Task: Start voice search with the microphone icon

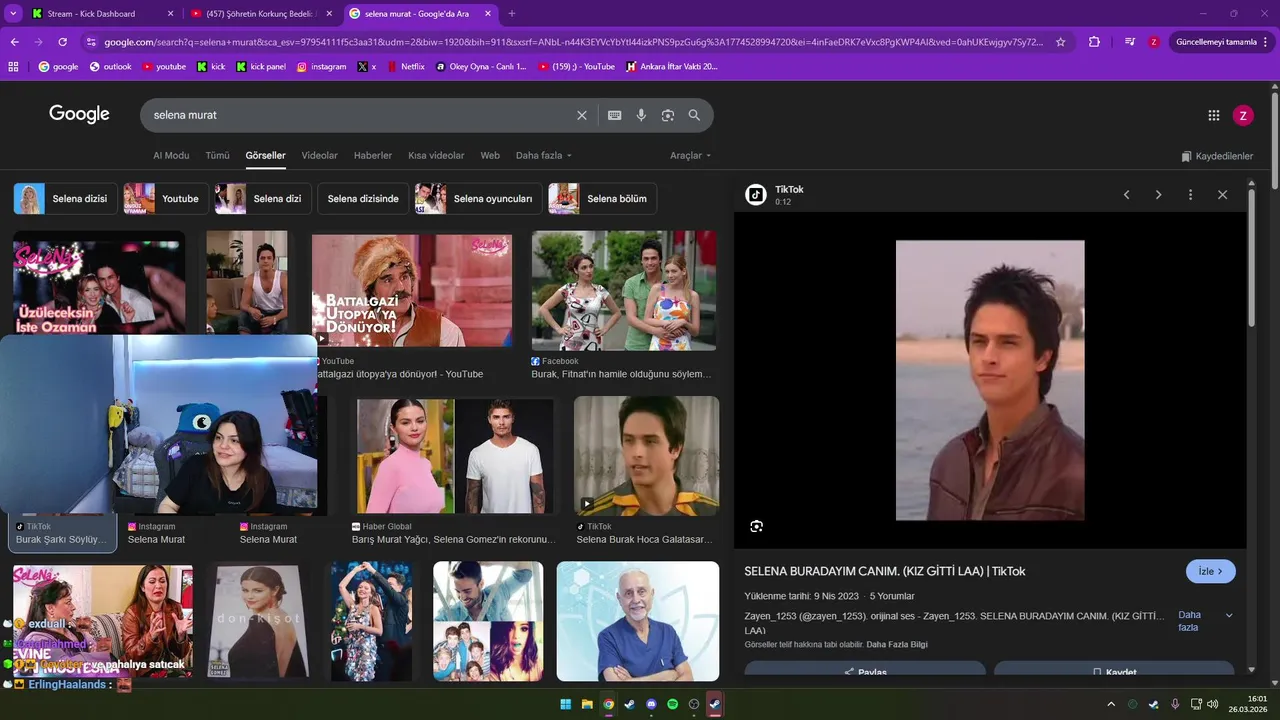Action: [641, 115]
